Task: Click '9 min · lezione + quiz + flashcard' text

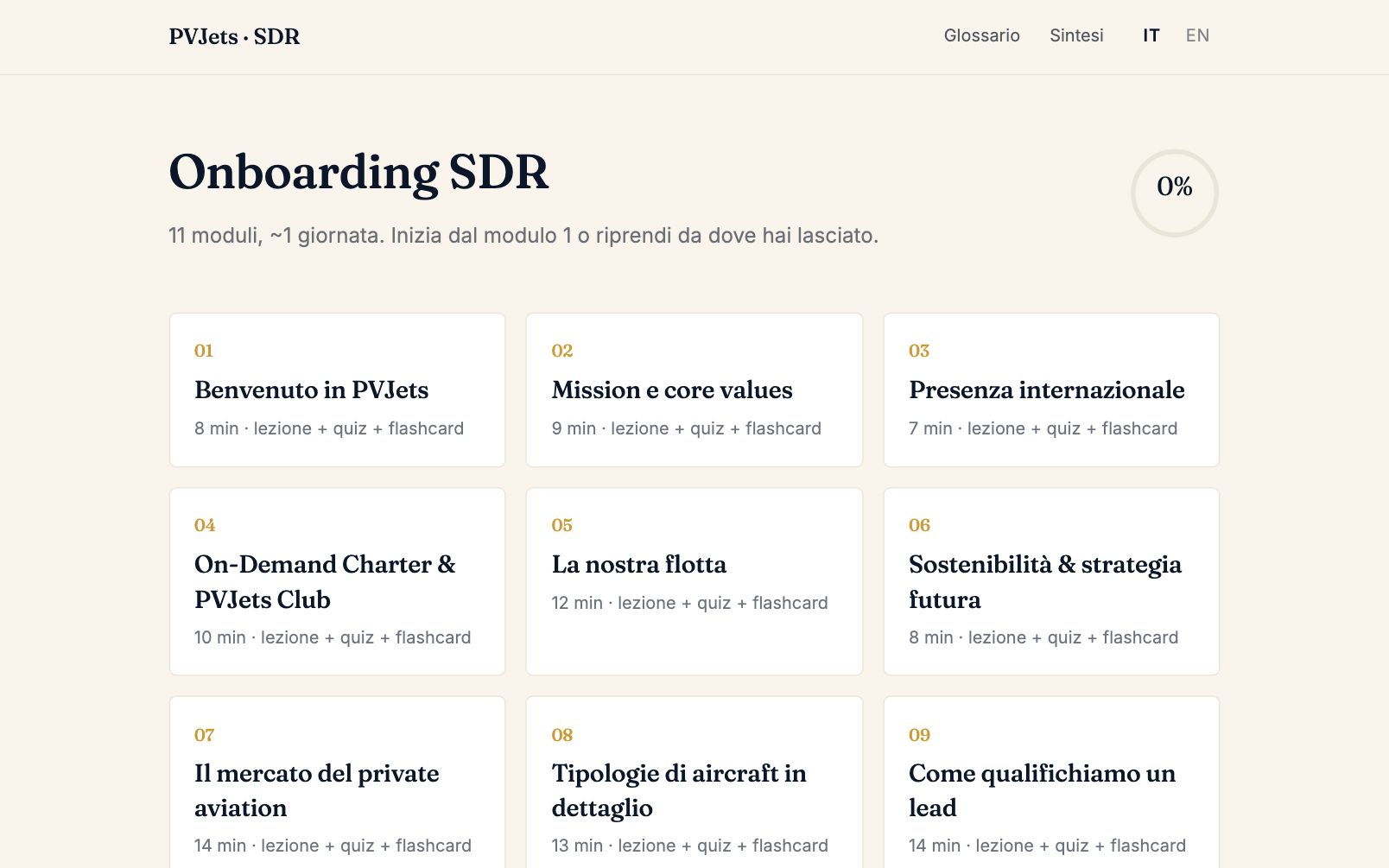Action: (x=687, y=428)
